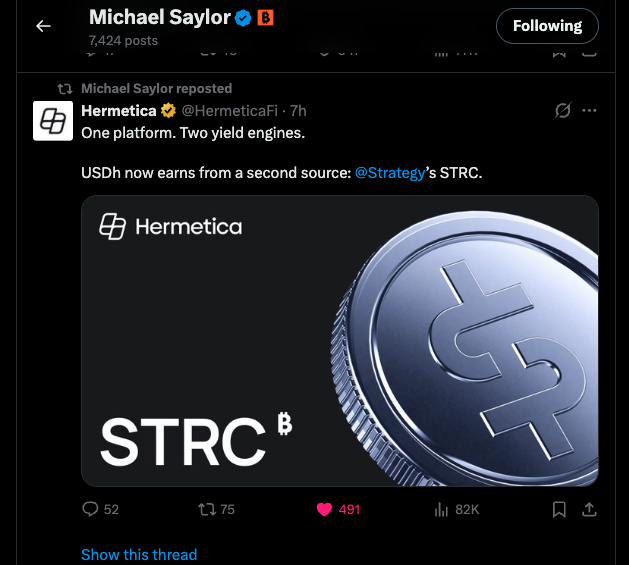Open the @Strategy mention link
The image size is (629, 565).
click(389, 173)
